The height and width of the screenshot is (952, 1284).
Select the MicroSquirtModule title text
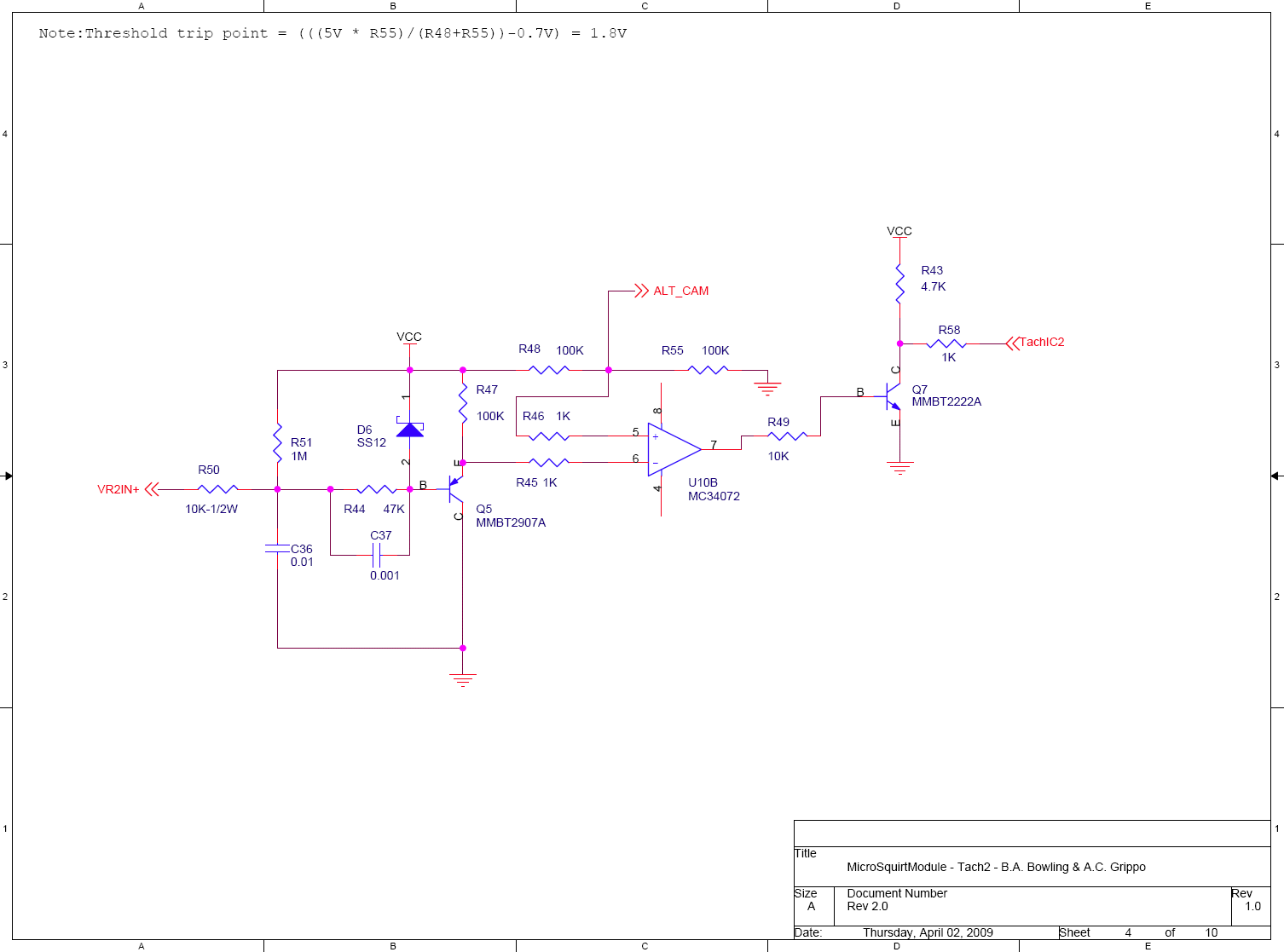pyautogui.click(x=996, y=867)
